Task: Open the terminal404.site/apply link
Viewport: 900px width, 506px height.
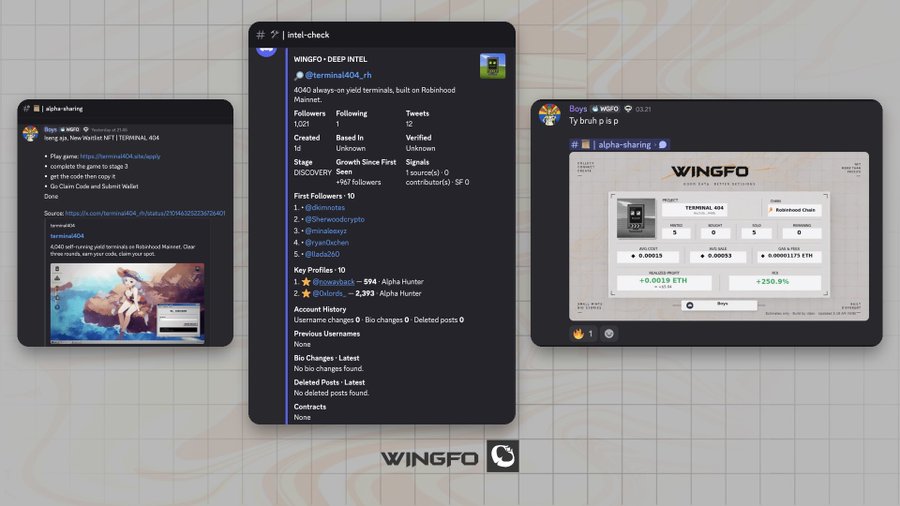Action: click(120, 156)
